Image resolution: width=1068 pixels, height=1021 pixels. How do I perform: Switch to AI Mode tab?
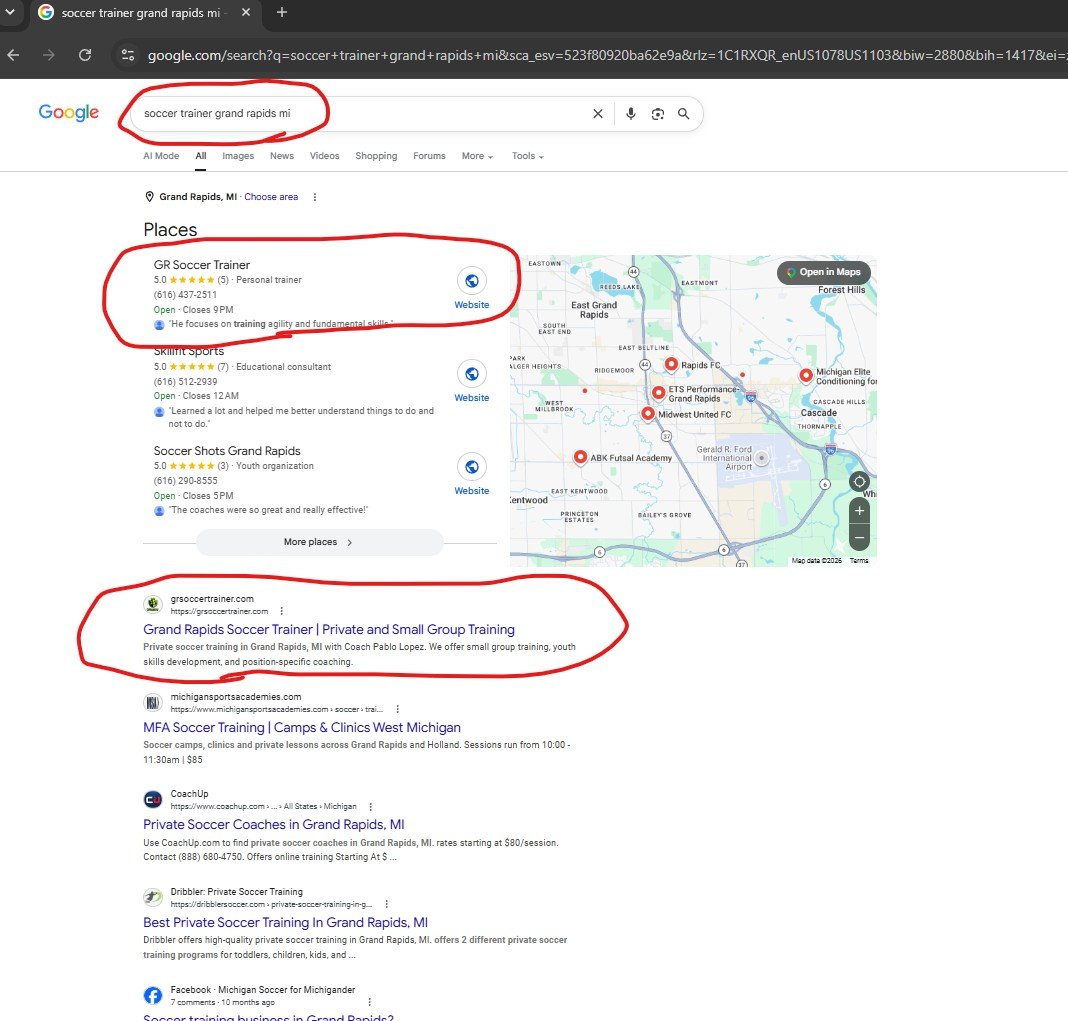161,156
